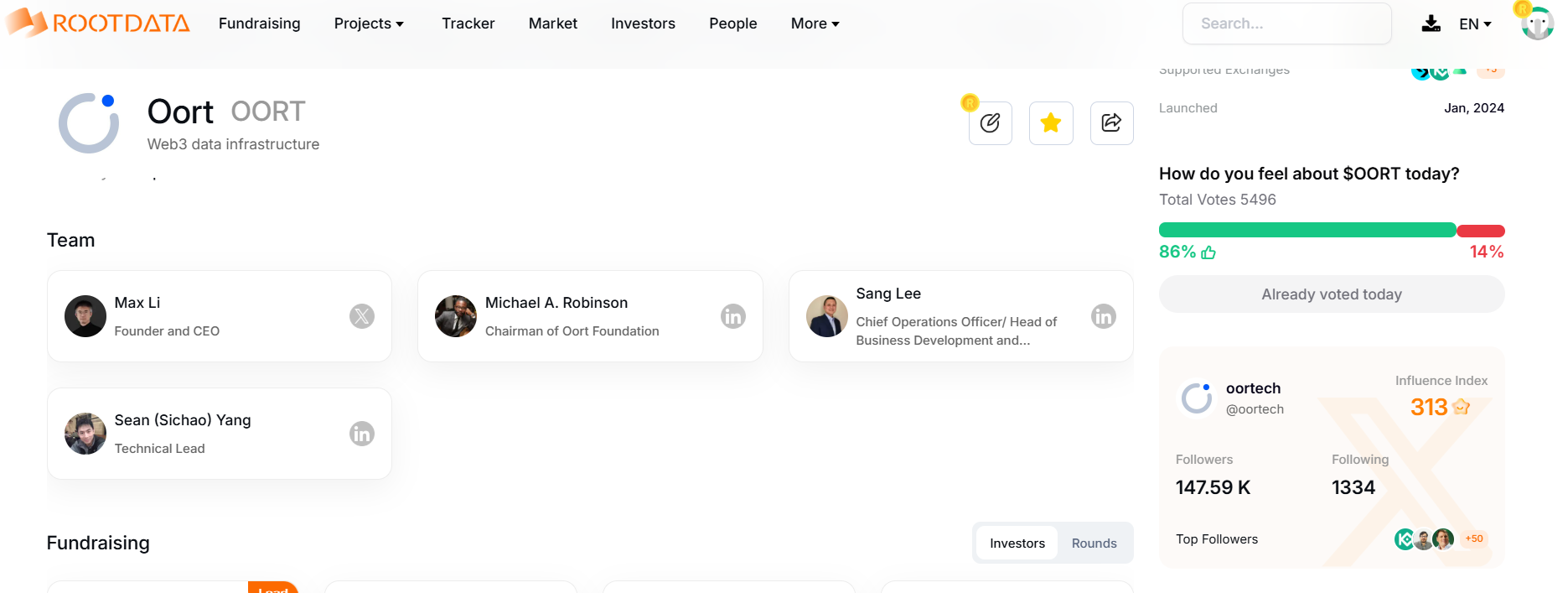Click the edit/feedback pencil icon for Oort
The image size is (1568, 593).
click(x=990, y=123)
